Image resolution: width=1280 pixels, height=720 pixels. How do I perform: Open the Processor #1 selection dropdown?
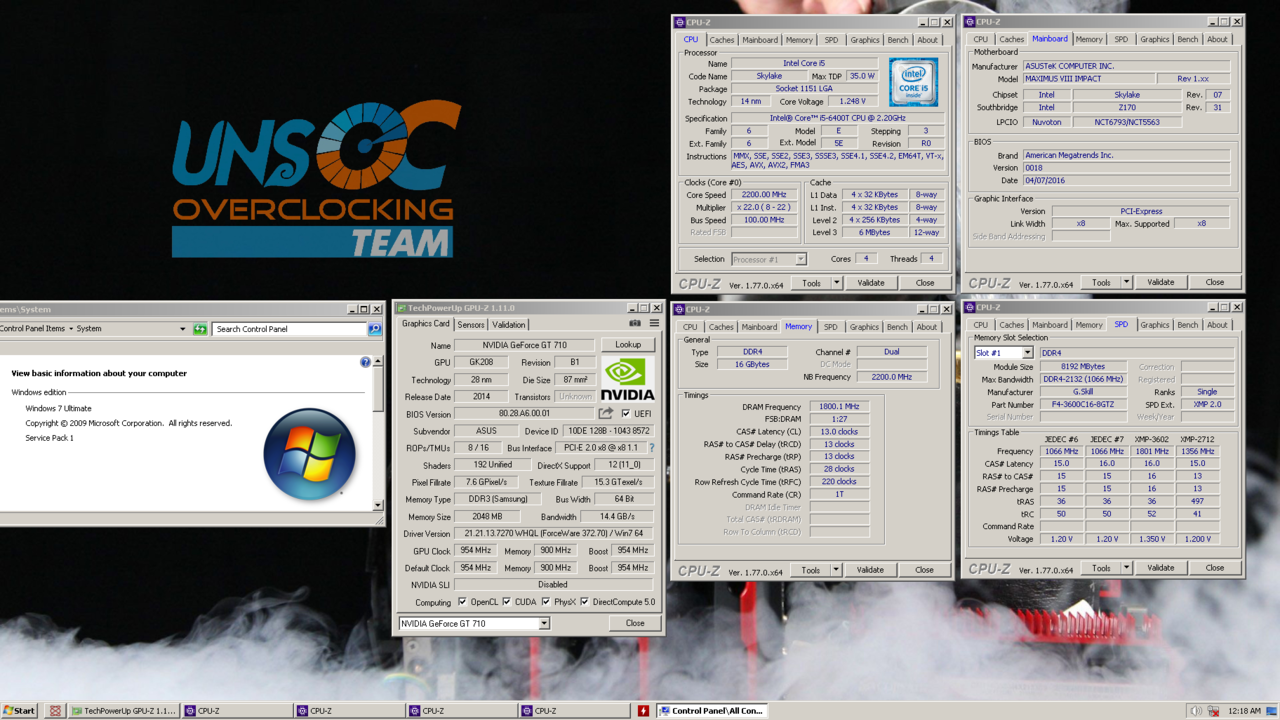(x=768, y=259)
